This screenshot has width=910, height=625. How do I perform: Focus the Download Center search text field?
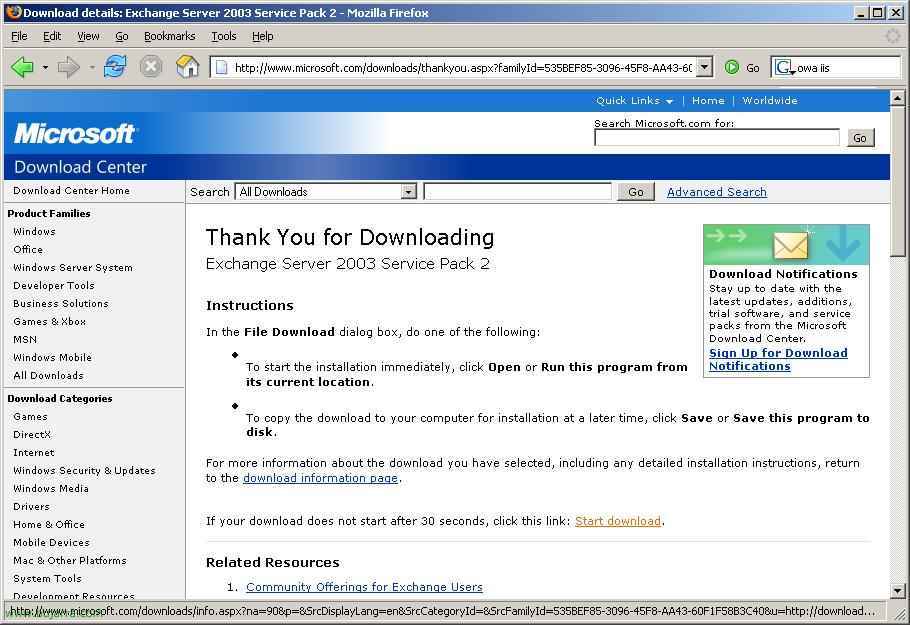(518, 192)
